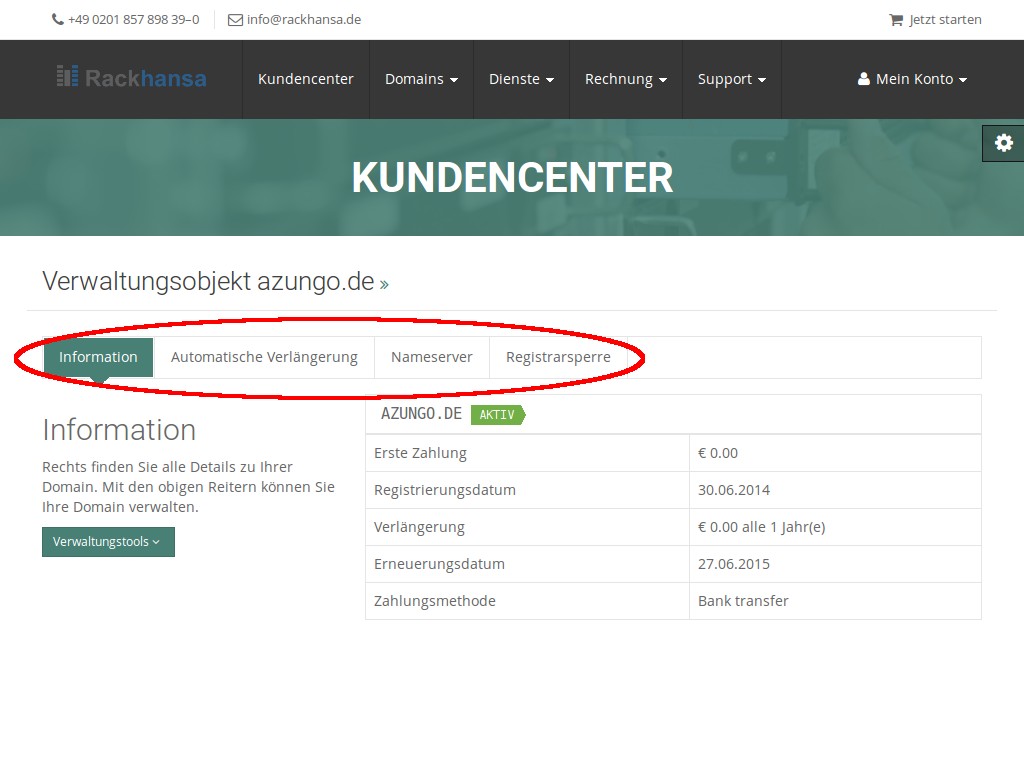This screenshot has width=1024, height=768.
Task: Switch to the Registrarsperre tab
Action: [558, 357]
